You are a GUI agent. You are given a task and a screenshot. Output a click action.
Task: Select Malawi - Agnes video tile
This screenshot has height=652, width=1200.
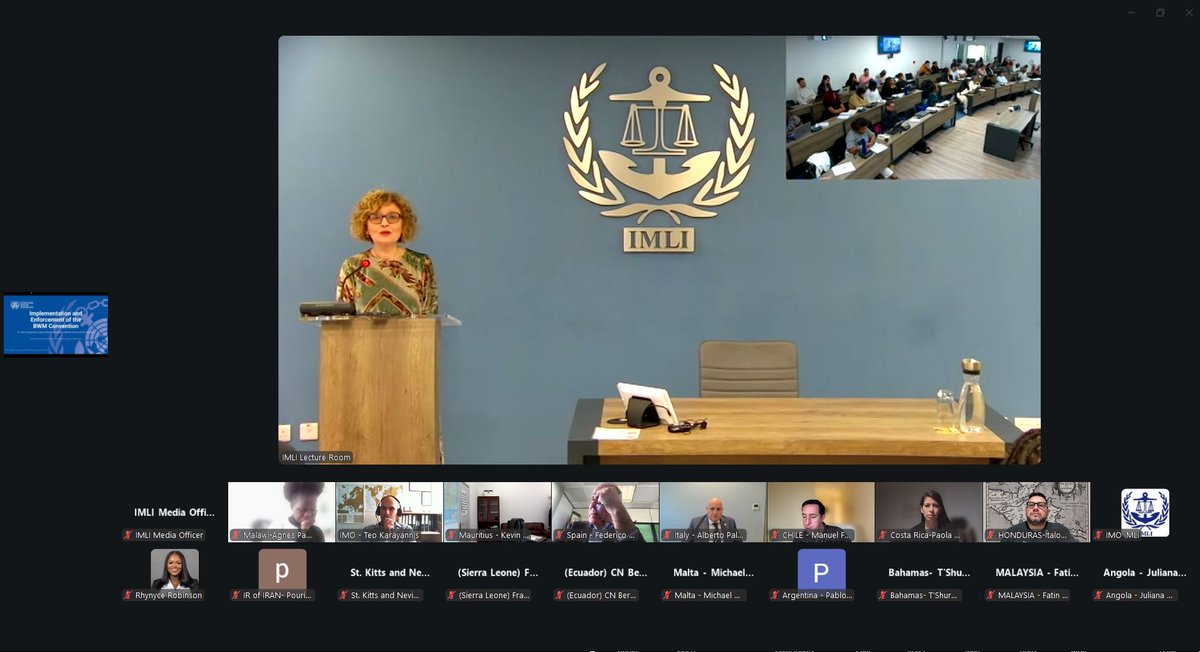point(282,512)
